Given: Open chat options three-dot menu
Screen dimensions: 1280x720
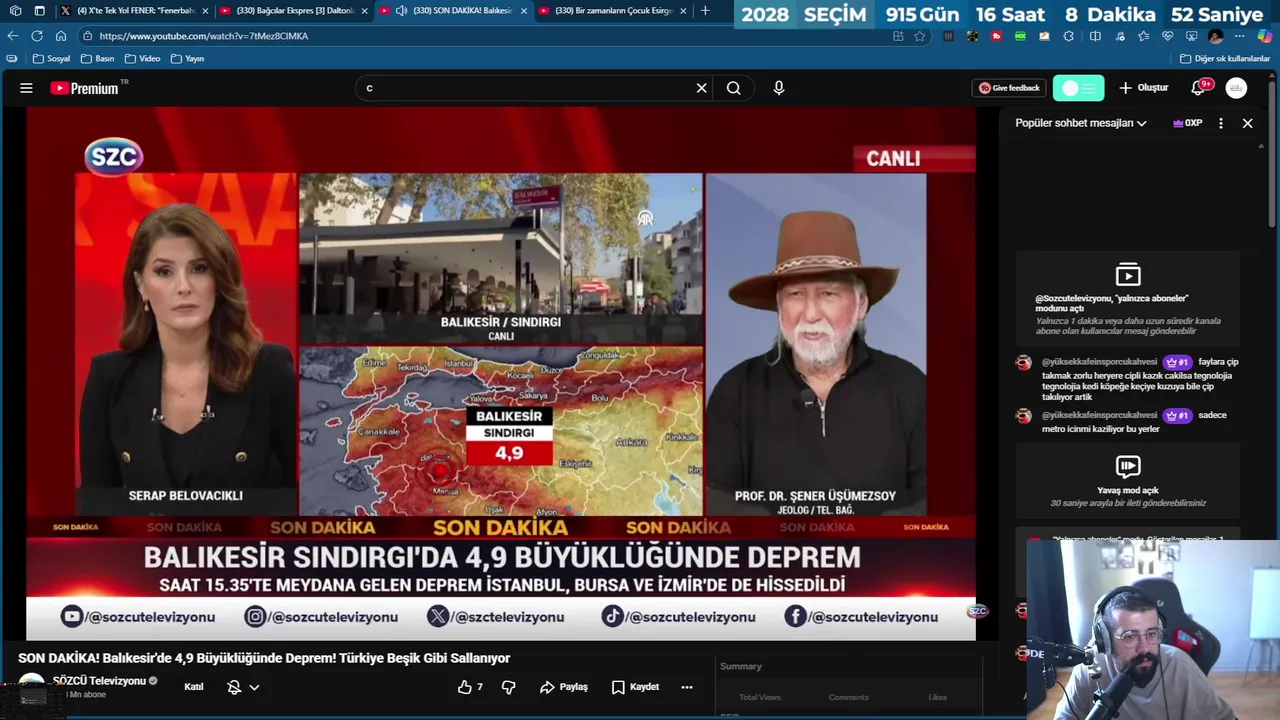Looking at the screenshot, I should (1220, 123).
